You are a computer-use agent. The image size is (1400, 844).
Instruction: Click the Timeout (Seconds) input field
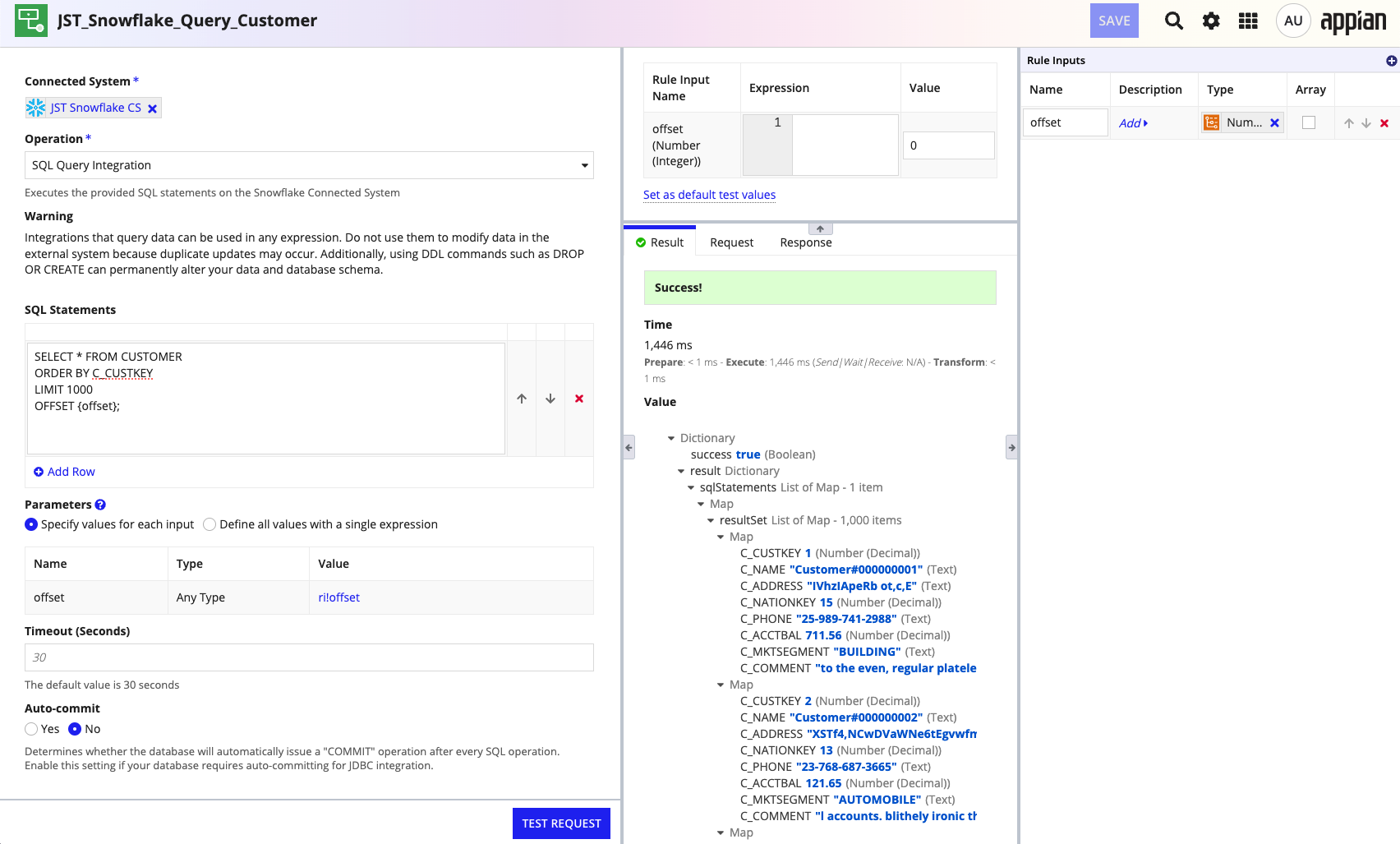tap(309, 657)
